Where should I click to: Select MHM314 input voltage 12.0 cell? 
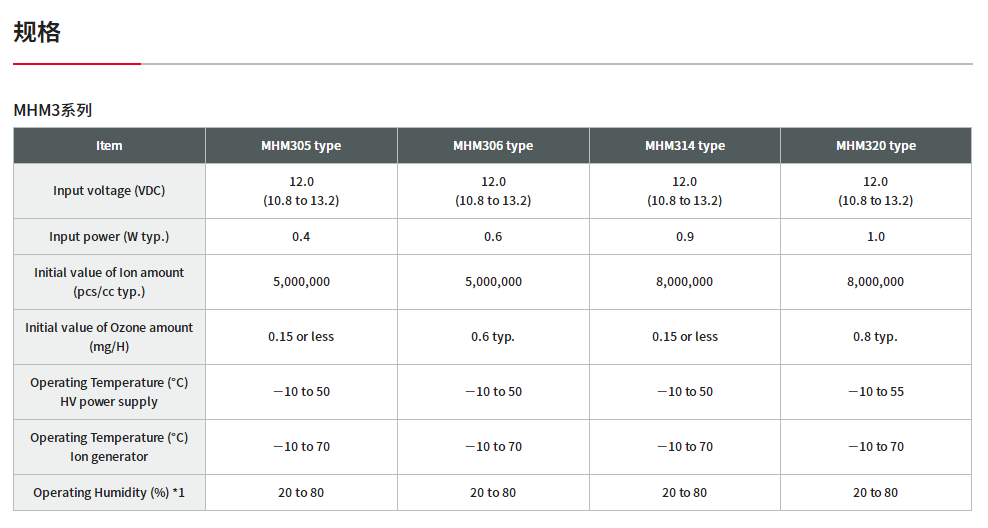(685, 191)
